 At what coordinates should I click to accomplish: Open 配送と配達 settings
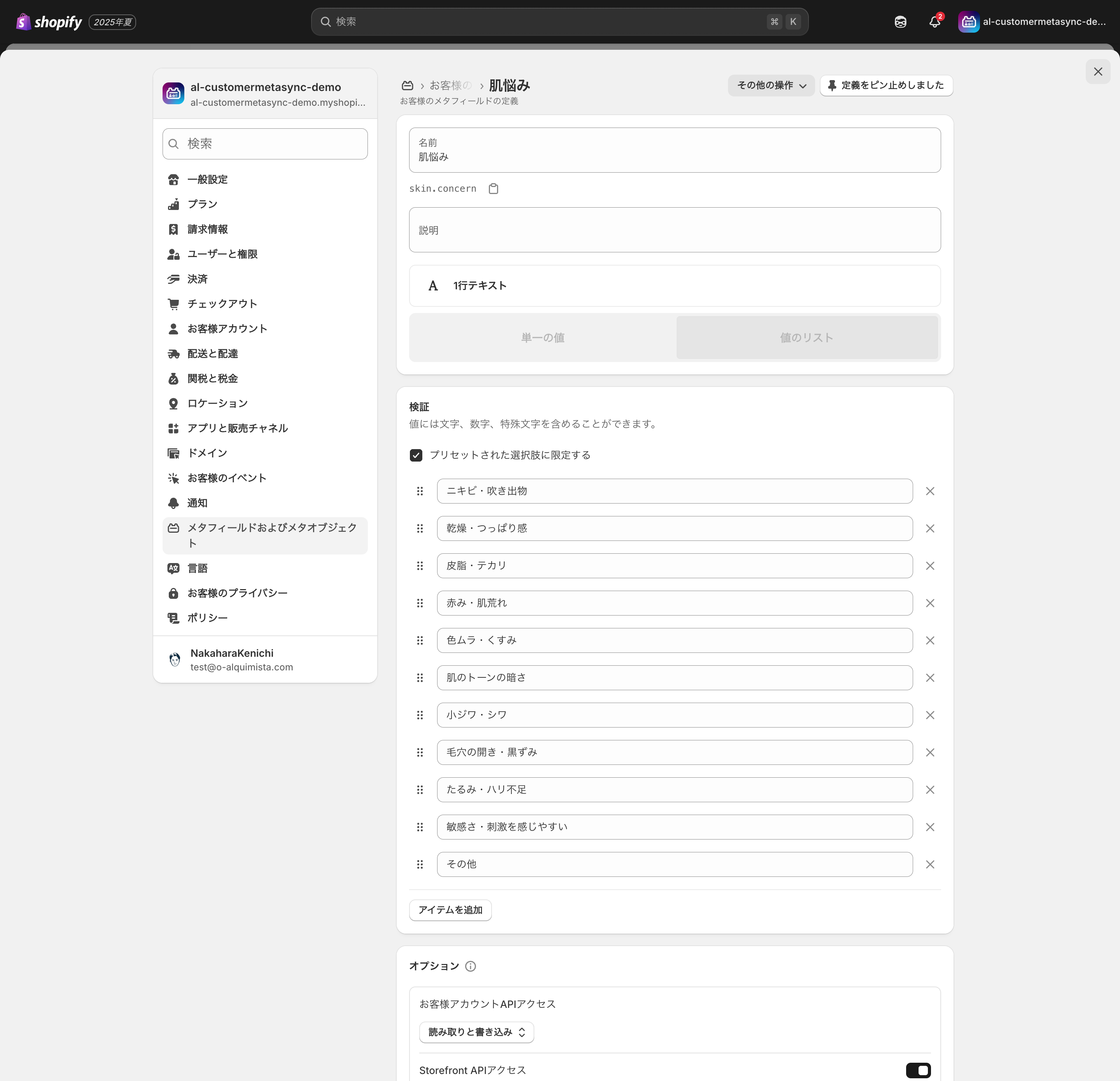(x=264, y=354)
